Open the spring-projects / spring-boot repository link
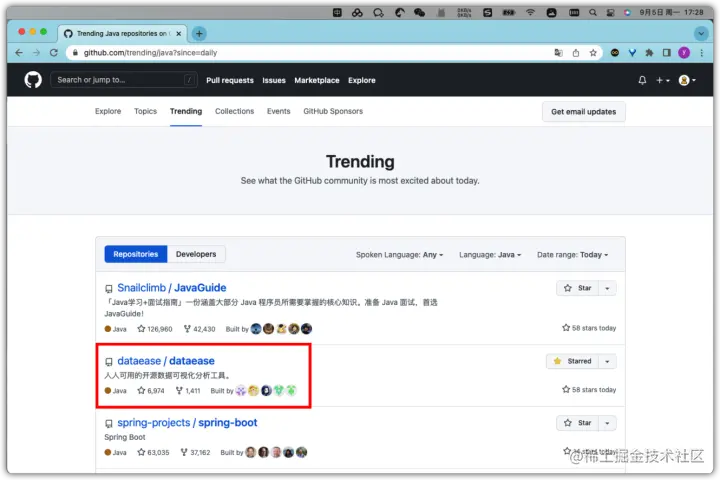The width and height of the screenshot is (720, 480). click(187, 422)
